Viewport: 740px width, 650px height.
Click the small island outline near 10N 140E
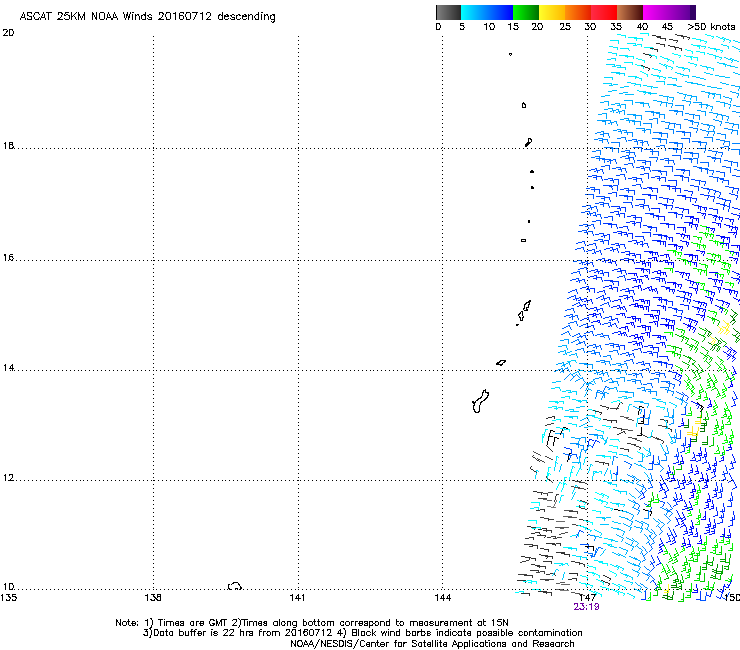point(235,586)
